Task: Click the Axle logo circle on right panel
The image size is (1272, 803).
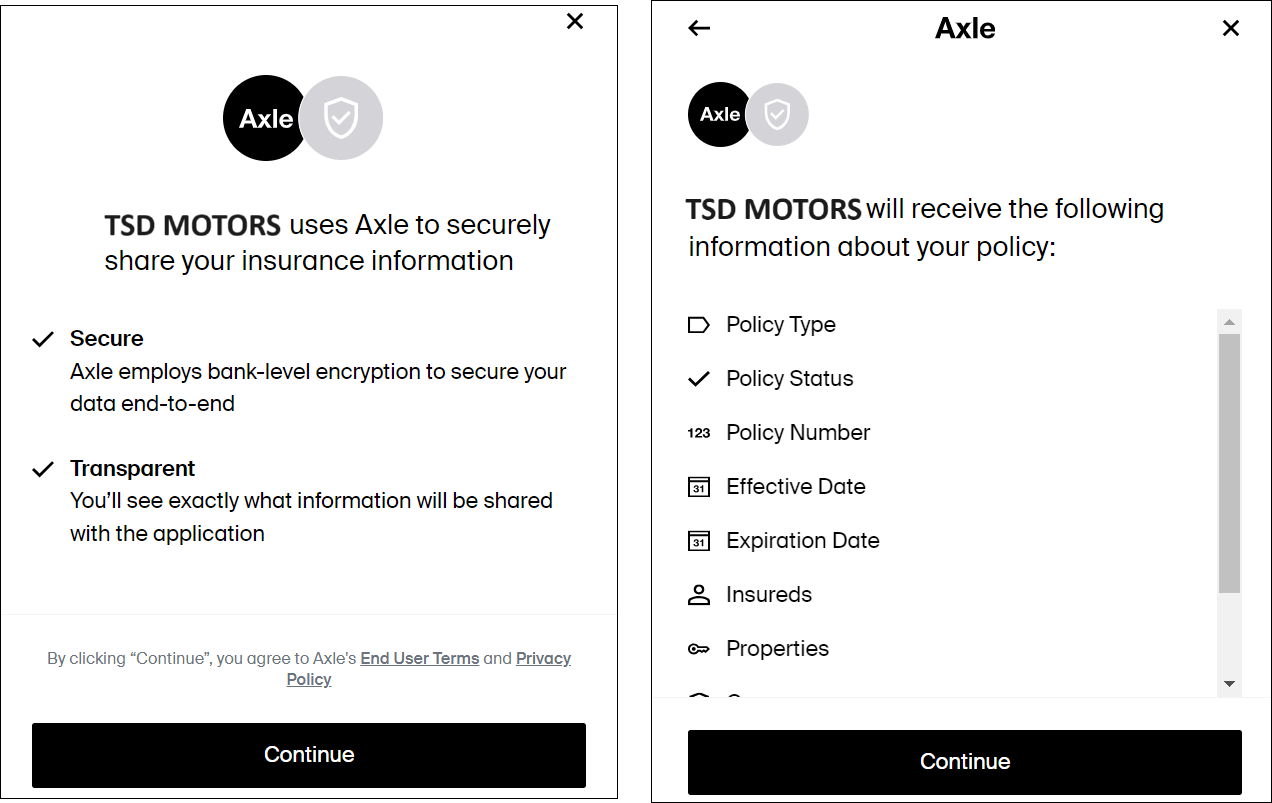Action: pyautogui.click(x=719, y=114)
